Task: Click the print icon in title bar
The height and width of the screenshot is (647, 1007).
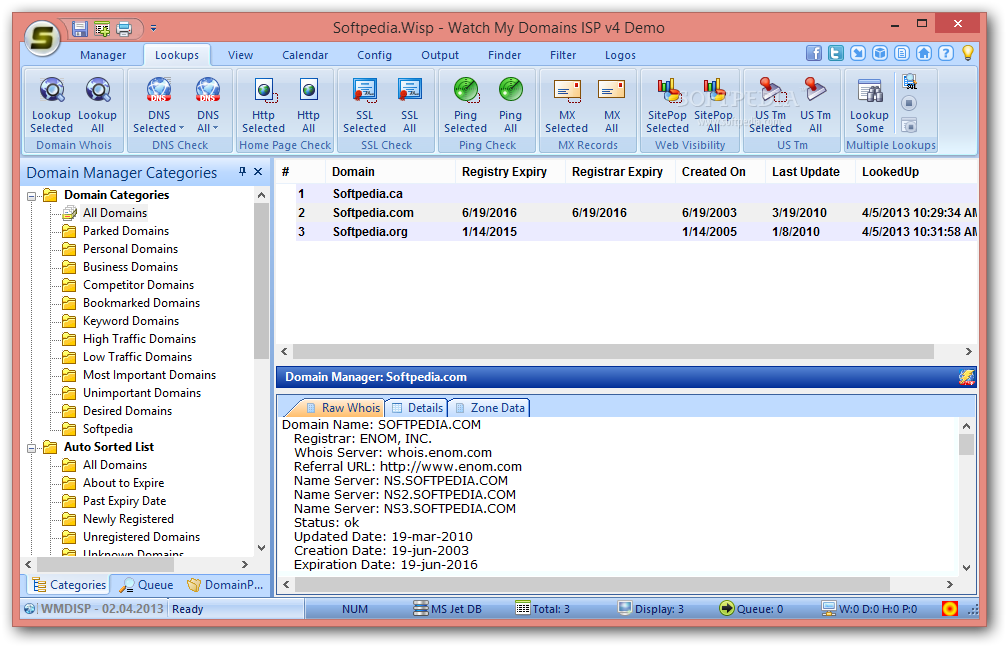Action: (x=125, y=28)
